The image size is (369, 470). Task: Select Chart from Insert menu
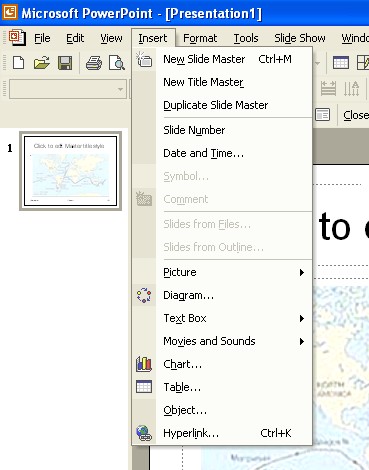coord(222,364)
